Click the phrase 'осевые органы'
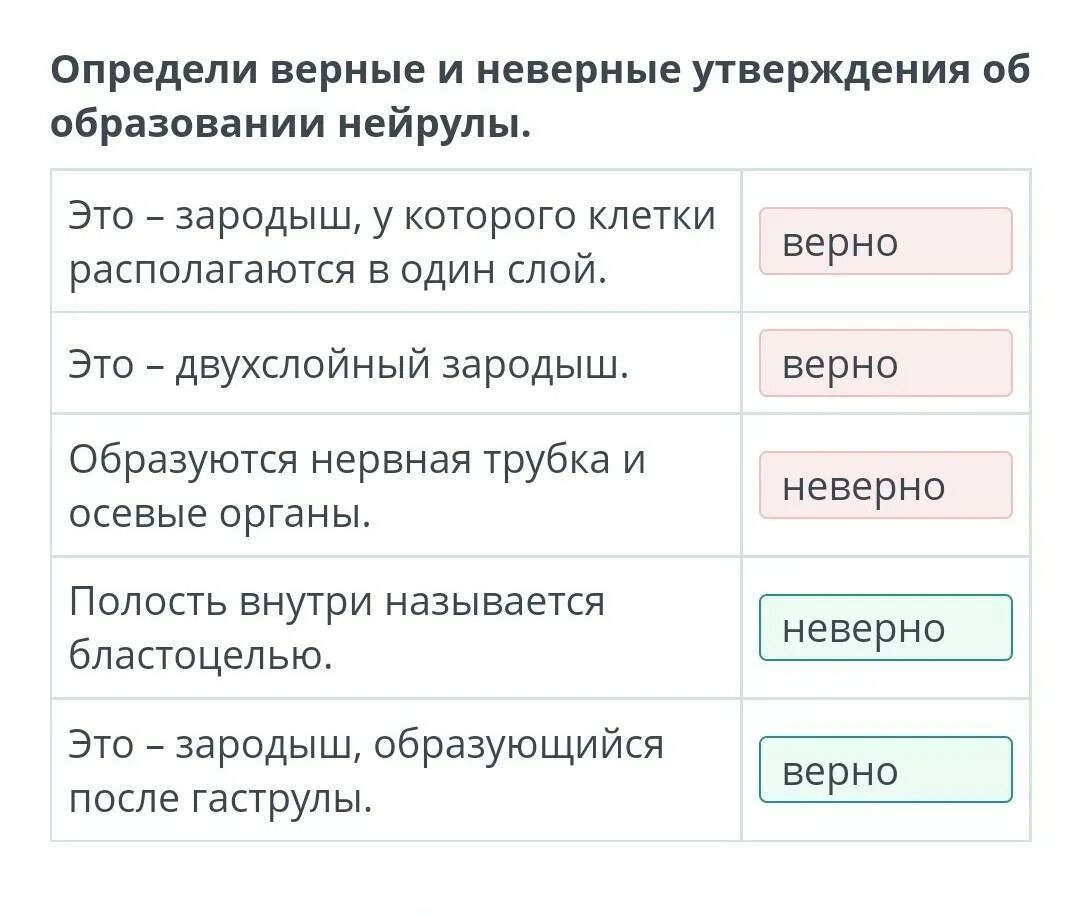This screenshot has height=915, width=1080. click(x=220, y=514)
